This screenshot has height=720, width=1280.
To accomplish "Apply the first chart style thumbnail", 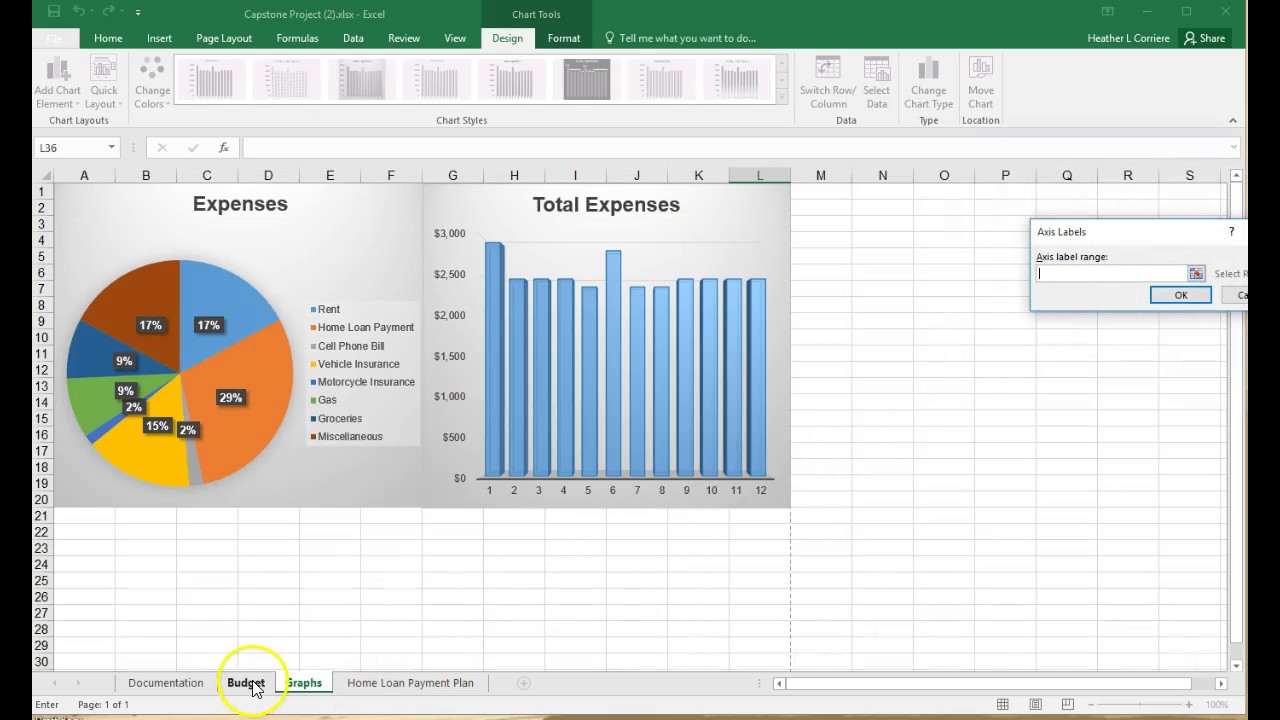I will click(212, 79).
